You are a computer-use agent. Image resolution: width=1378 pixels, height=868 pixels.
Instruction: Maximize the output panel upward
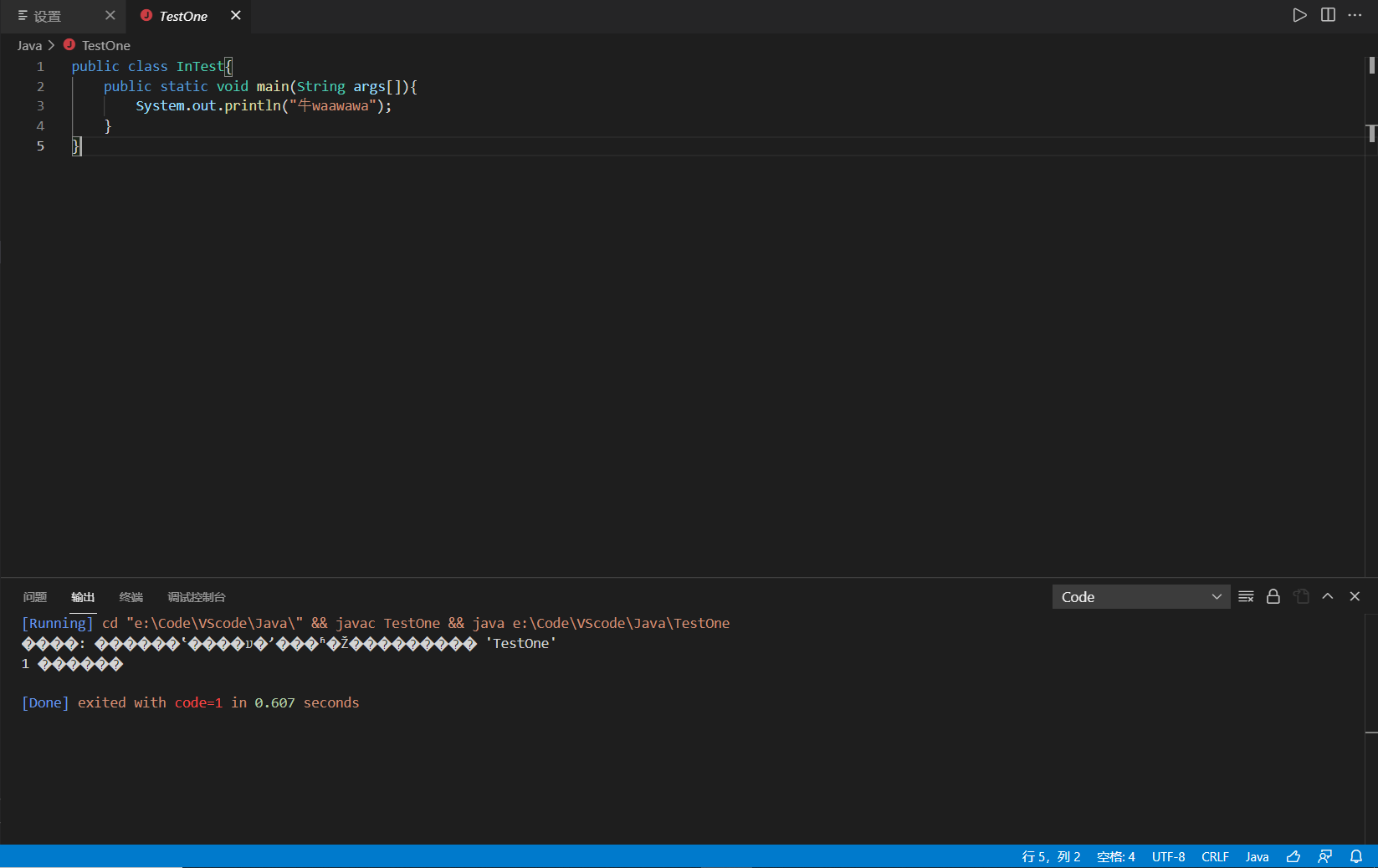click(1327, 596)
